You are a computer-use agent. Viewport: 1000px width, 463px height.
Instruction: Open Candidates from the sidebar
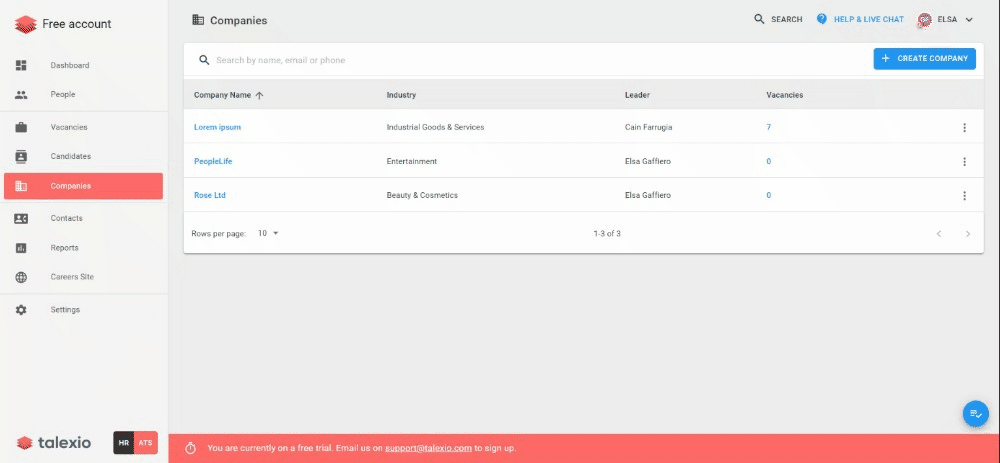[84, 156]
